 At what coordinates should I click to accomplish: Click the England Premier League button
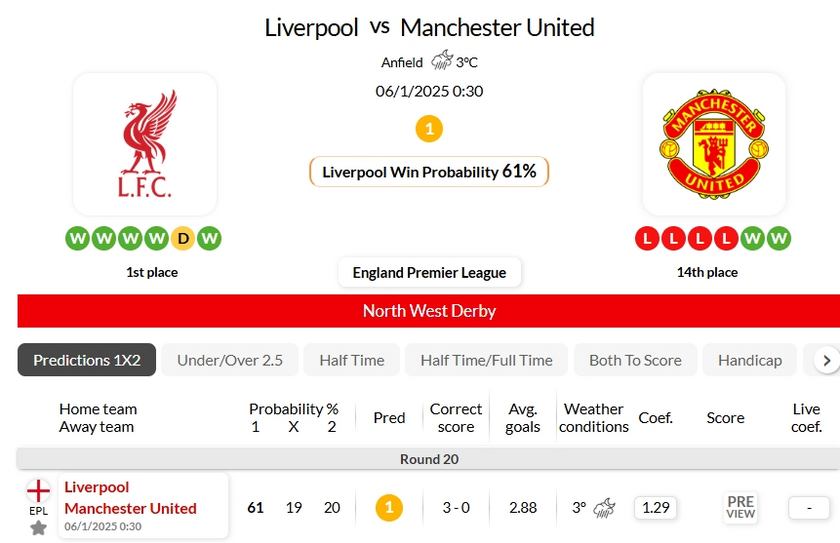click(x=429, y=272)
